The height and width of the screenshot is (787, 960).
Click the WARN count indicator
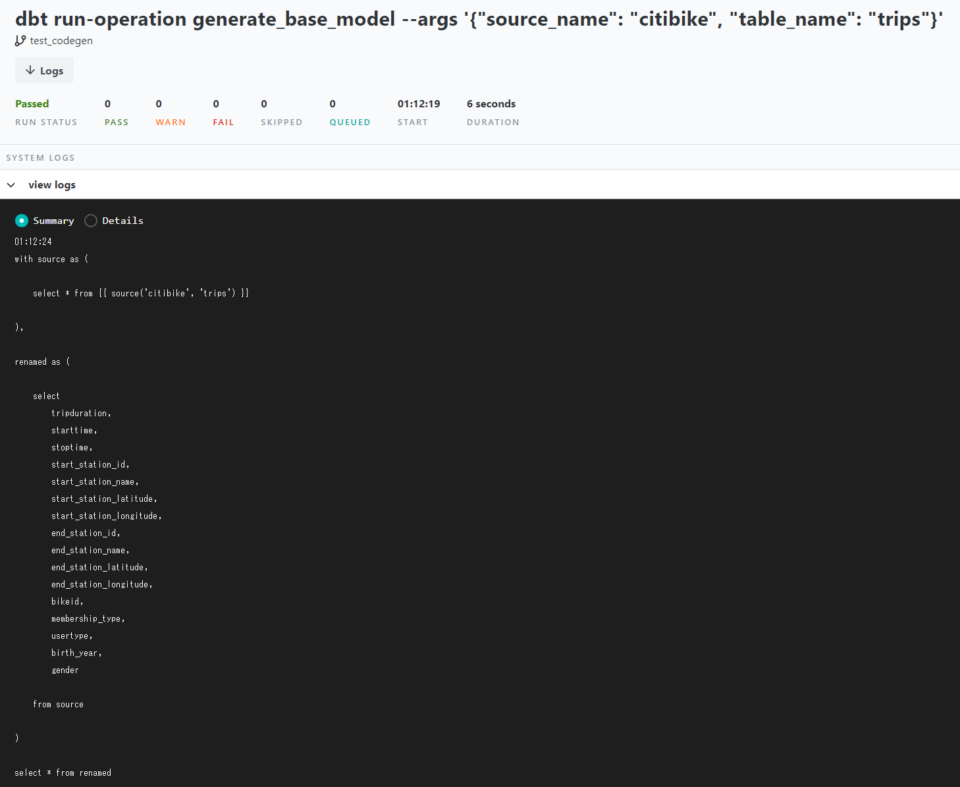click(170, 112)
